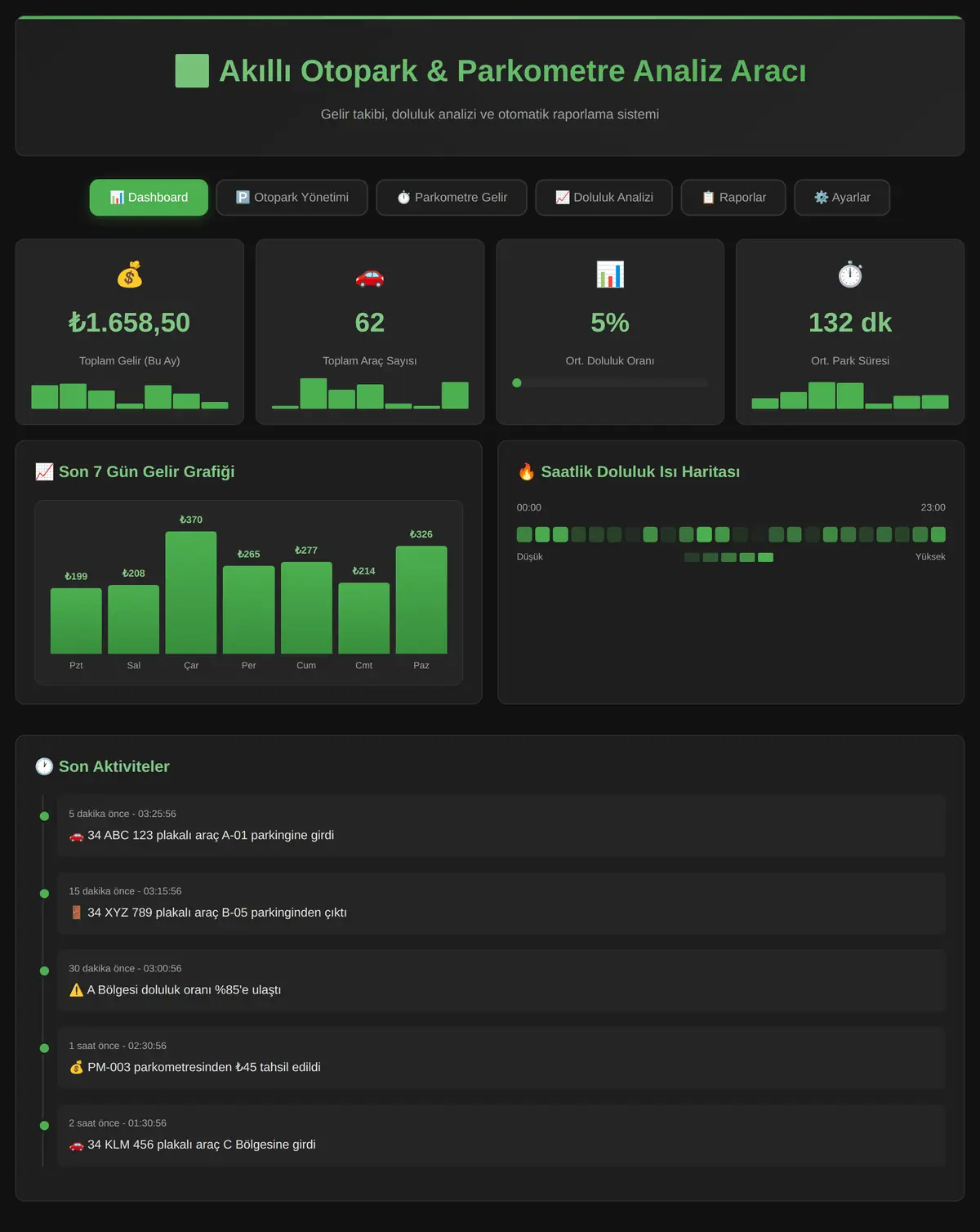Viewport: 980px width, 1232px height.
Task: Click the ₺1.658,50 total revenue value
Action: (130, 323)
